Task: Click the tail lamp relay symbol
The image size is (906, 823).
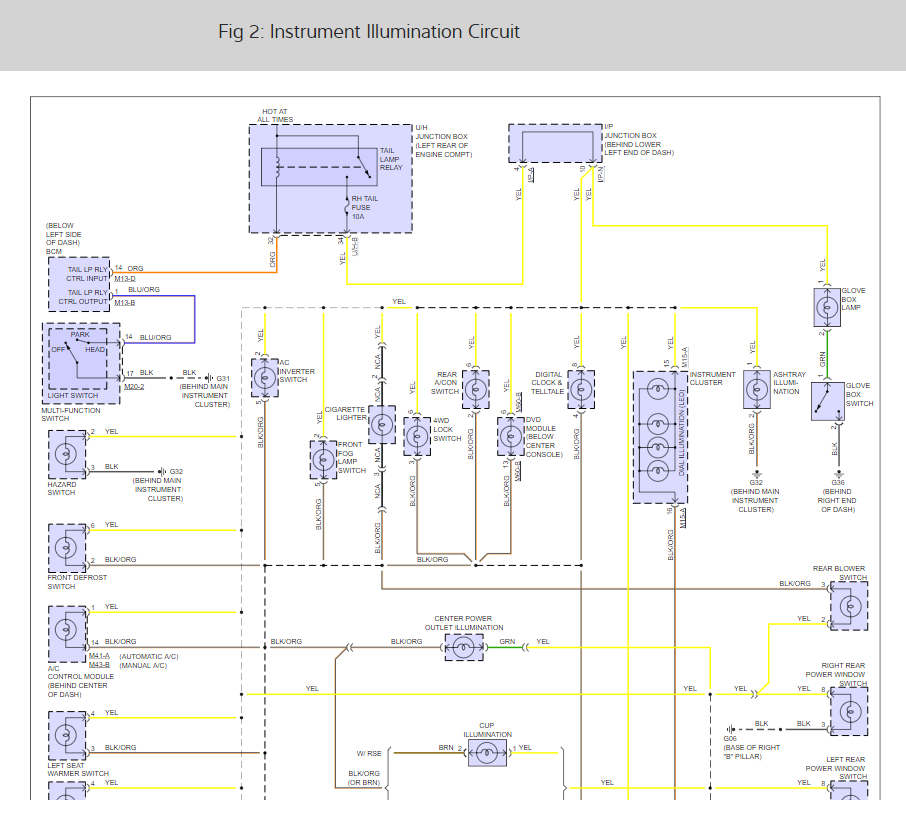Action: point(318,166)
